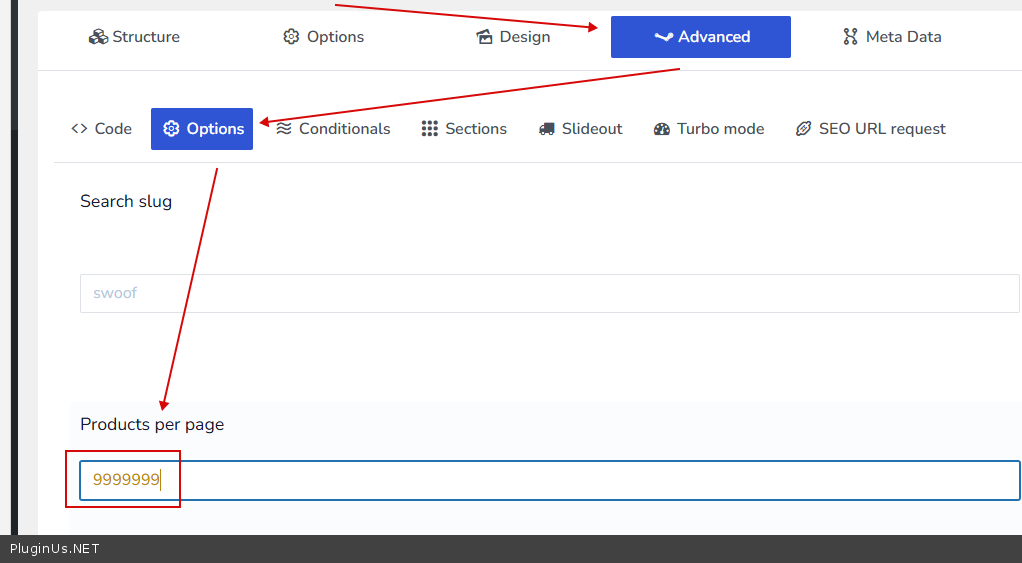This screenshot has width=1022, height=563.
Task: Click the Products per page label
Action: click(x=152, y=424)
